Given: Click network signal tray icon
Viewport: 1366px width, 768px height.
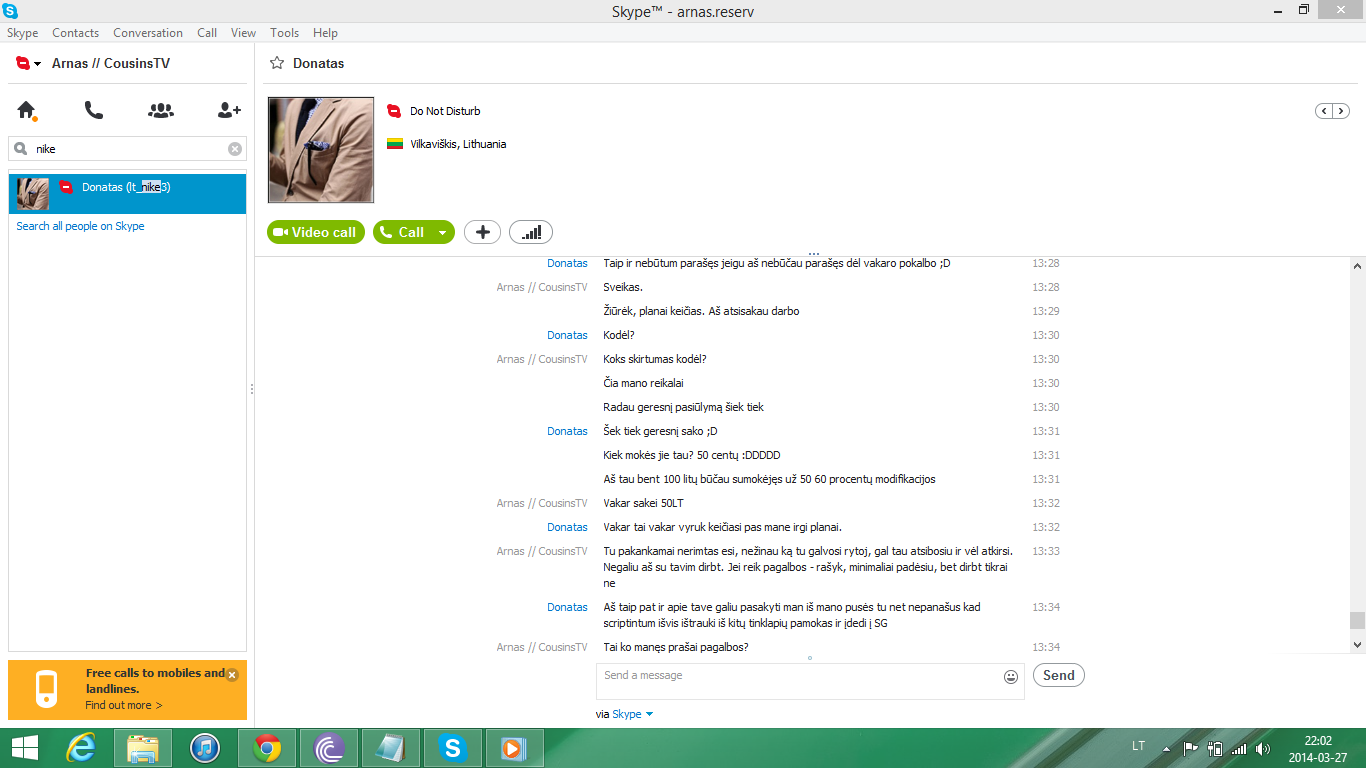Looking at the screenshot, I should point(1239,748).
